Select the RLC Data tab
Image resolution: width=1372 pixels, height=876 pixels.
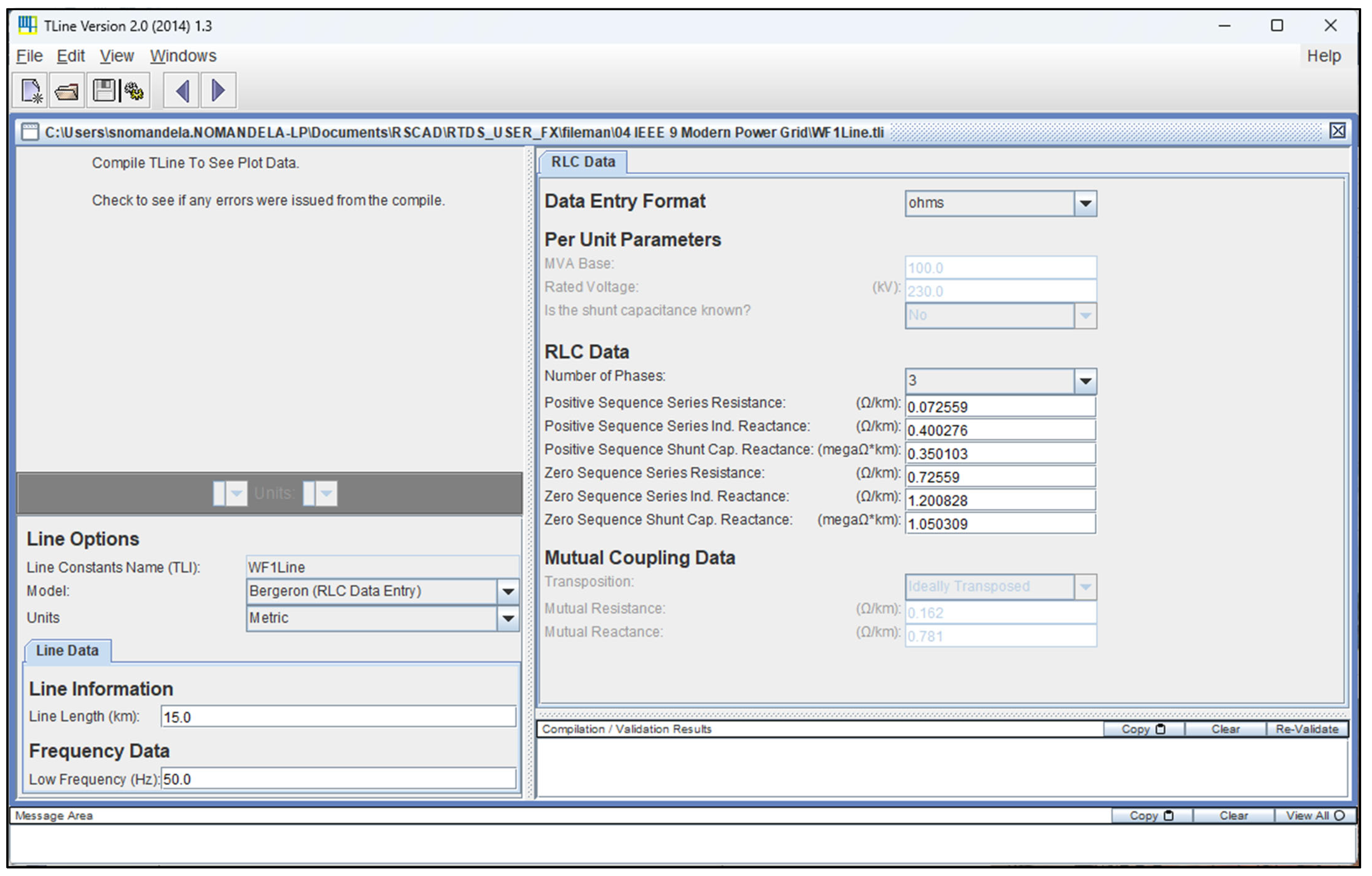click(x=583, y=162)
